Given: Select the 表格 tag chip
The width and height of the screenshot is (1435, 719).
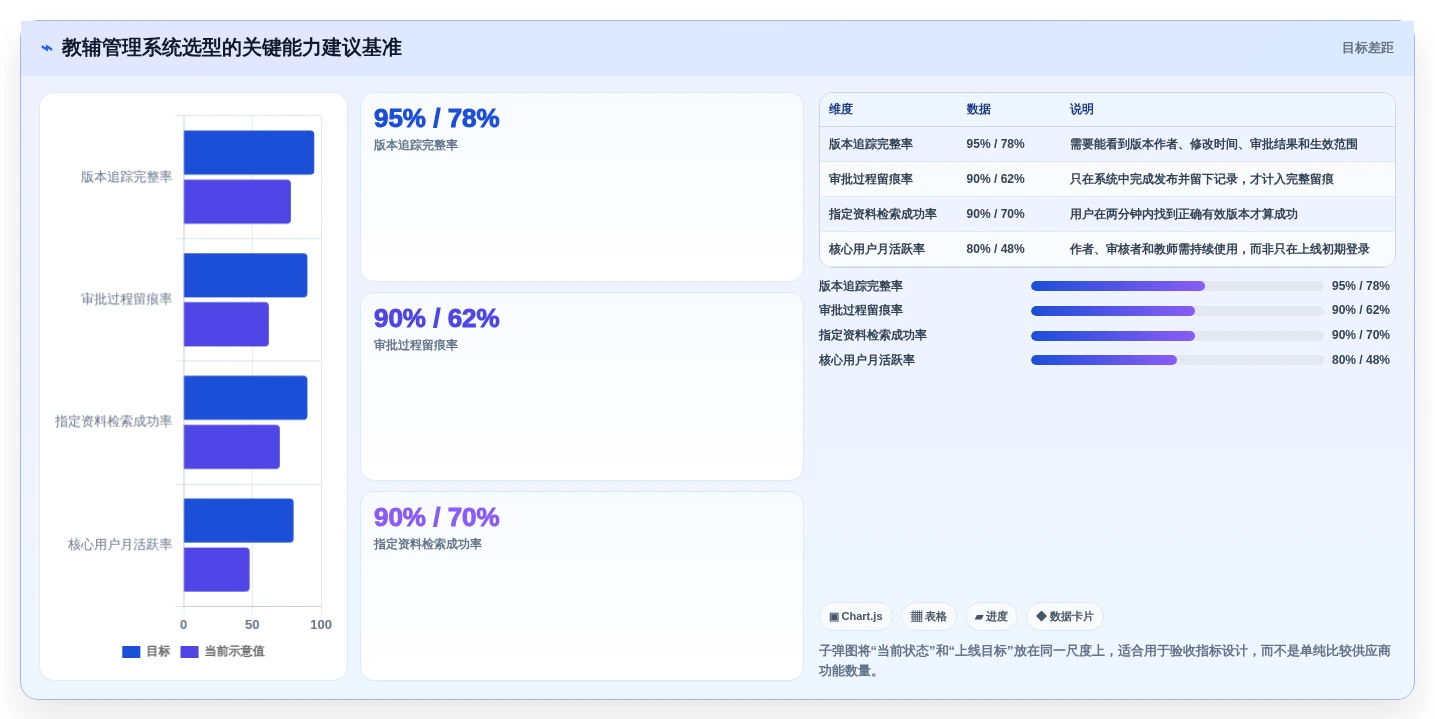Looking at the screenshot, I should [x=928, y=616].
